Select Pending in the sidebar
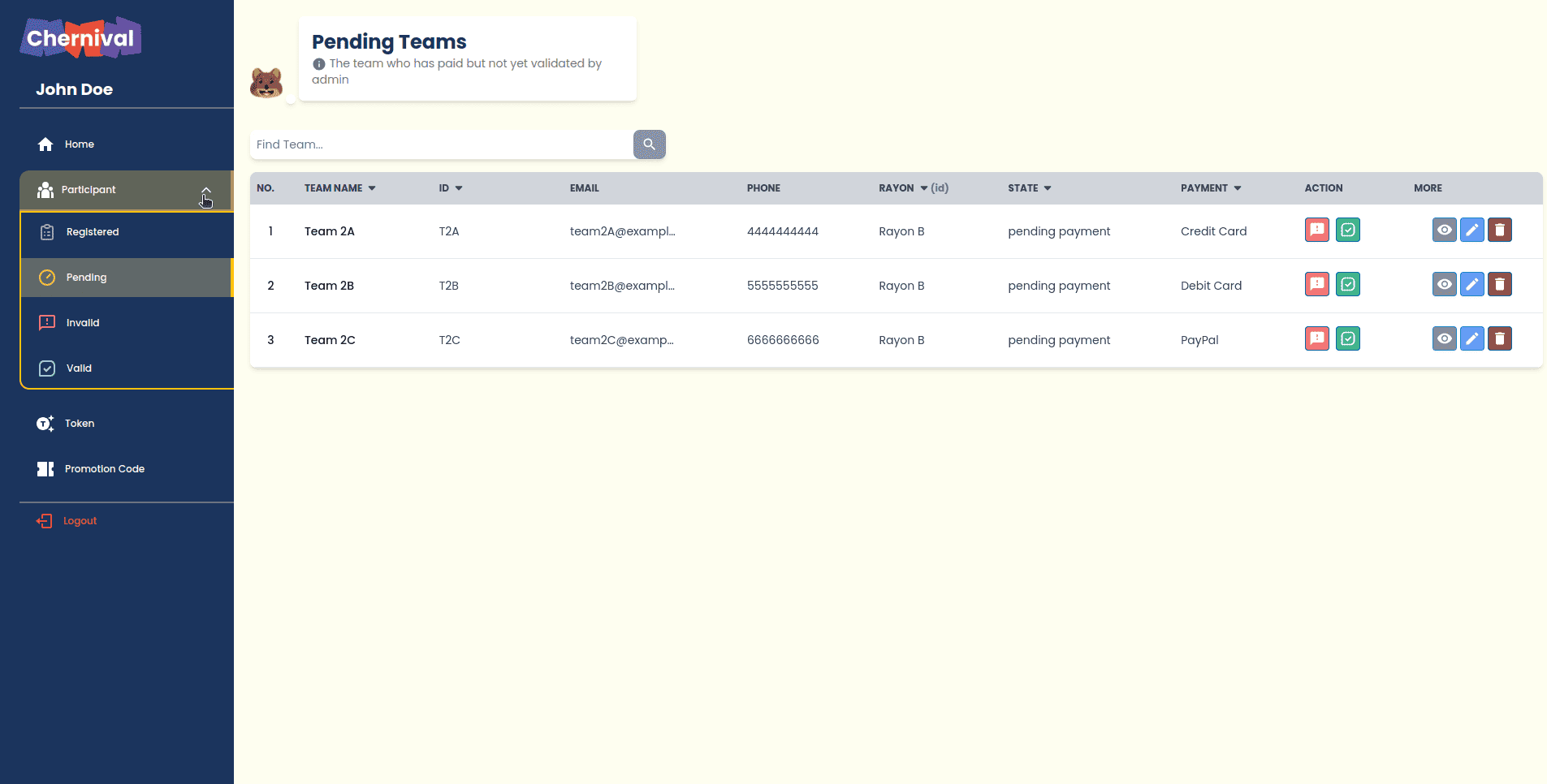The image size is (1547, 784). (x=127, y=278)
